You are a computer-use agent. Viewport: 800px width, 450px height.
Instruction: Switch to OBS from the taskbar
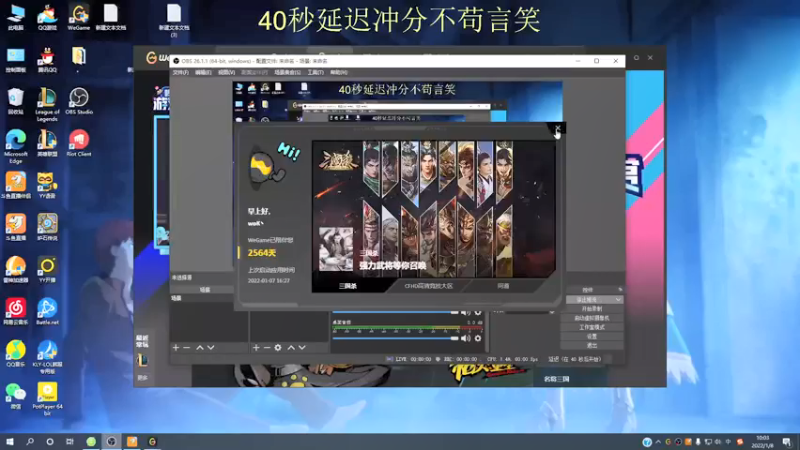point(111,441)
